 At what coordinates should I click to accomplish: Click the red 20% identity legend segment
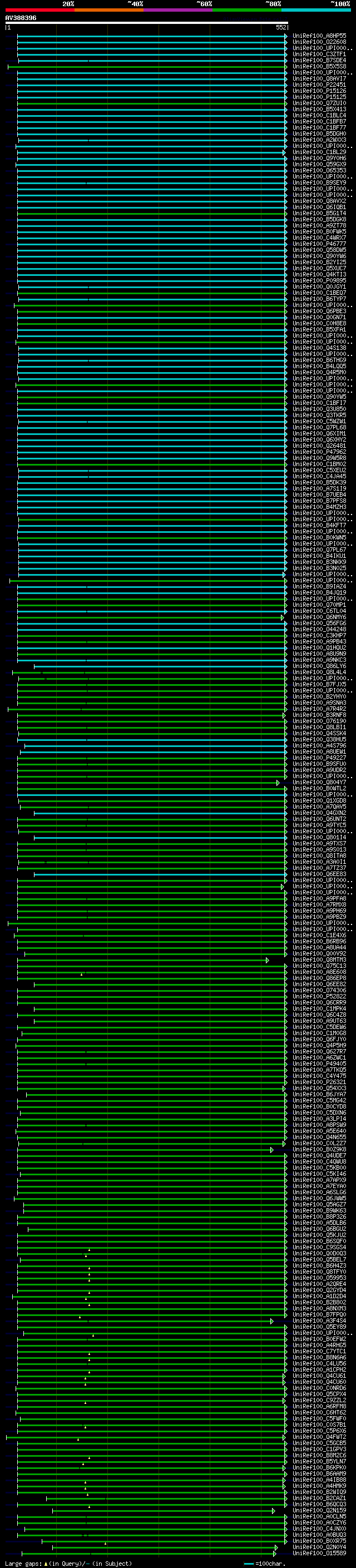(x=39, y=10)
